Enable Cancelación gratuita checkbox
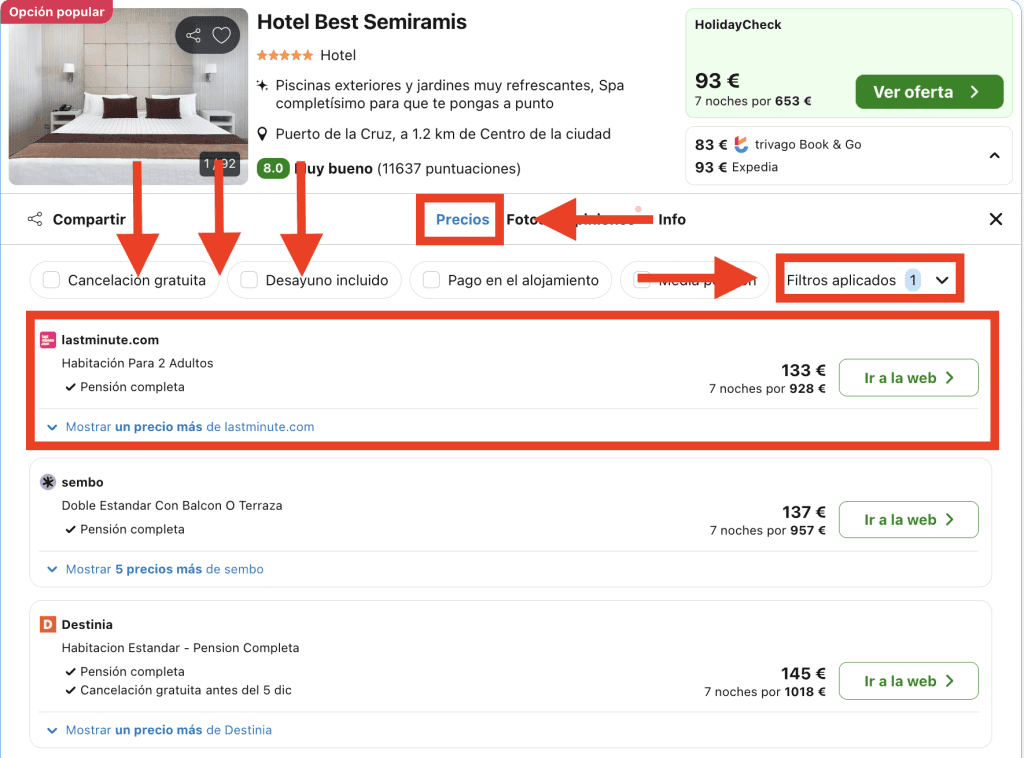Screen dimensions: 1024x758 [x=52, y=280]
